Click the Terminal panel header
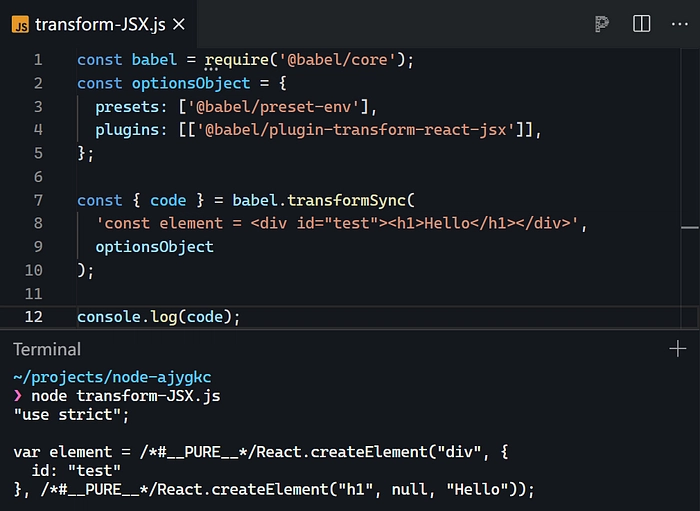The width and height of the screenshot is (700, 511). 47,349
